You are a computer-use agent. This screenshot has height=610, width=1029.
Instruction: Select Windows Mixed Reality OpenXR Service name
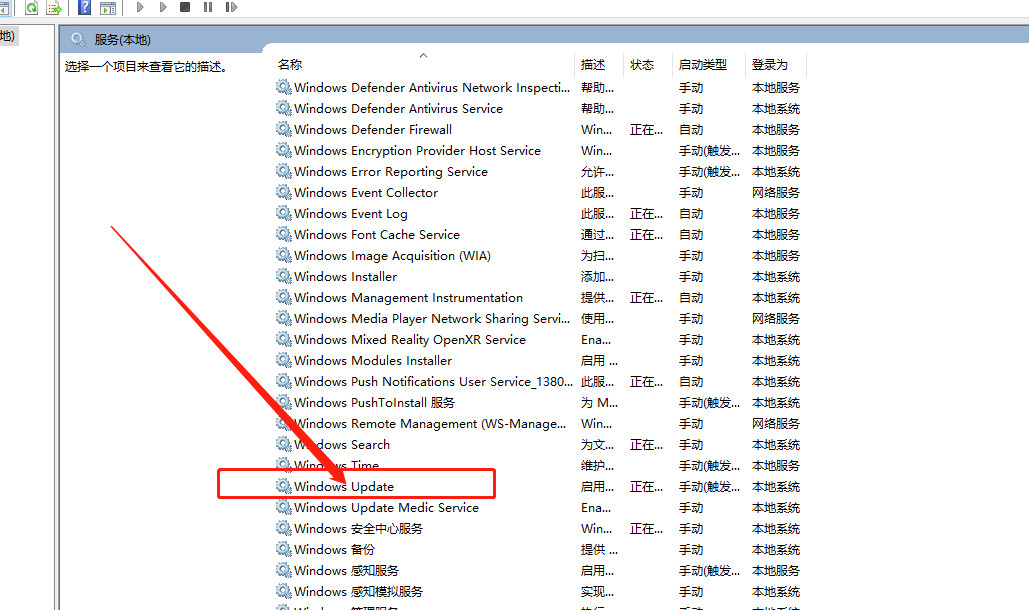click(x=410, y=340)
